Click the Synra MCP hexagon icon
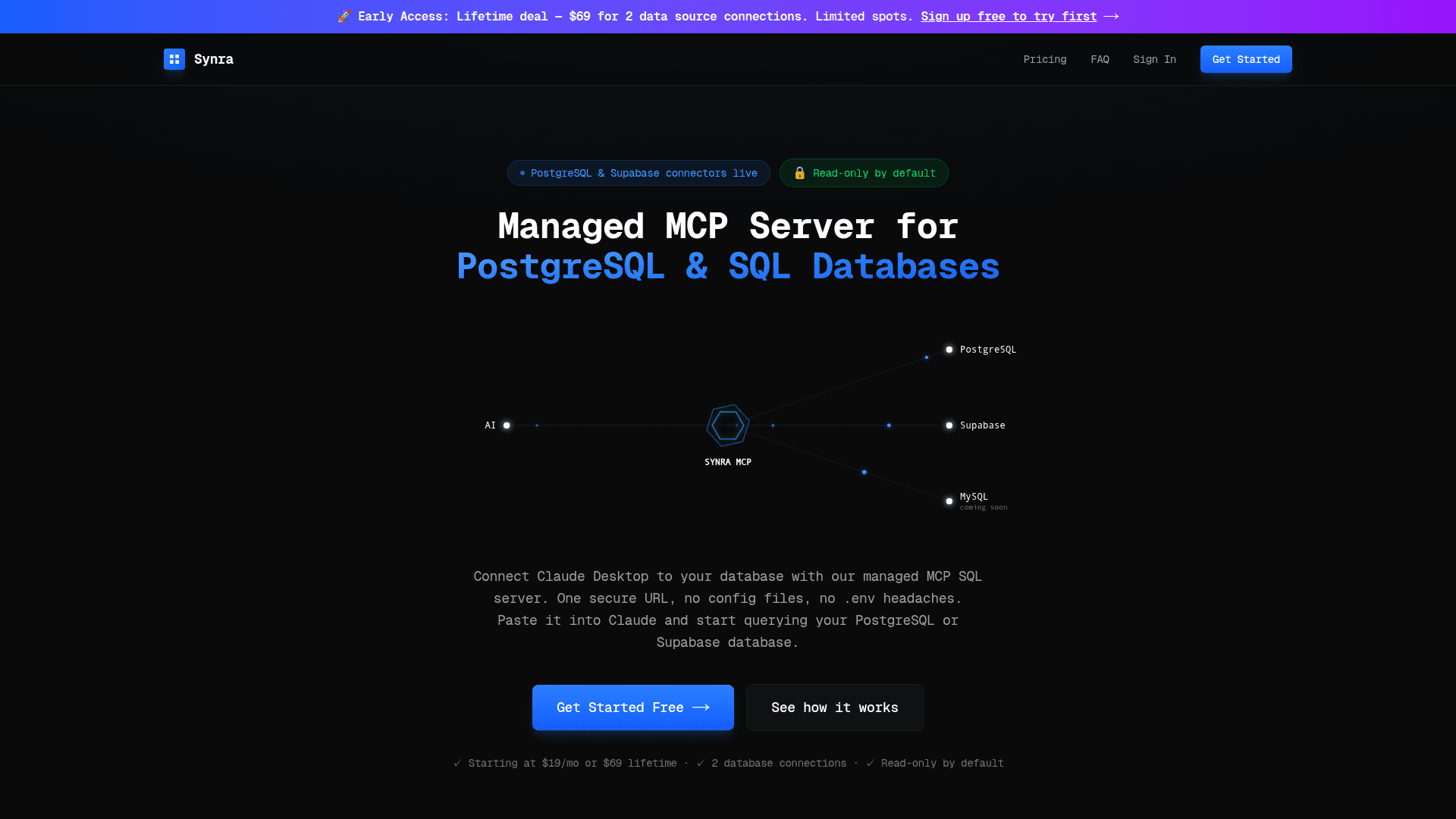Screen dimensions: 1456x819 pyautogui.click(x=728, y=425)
